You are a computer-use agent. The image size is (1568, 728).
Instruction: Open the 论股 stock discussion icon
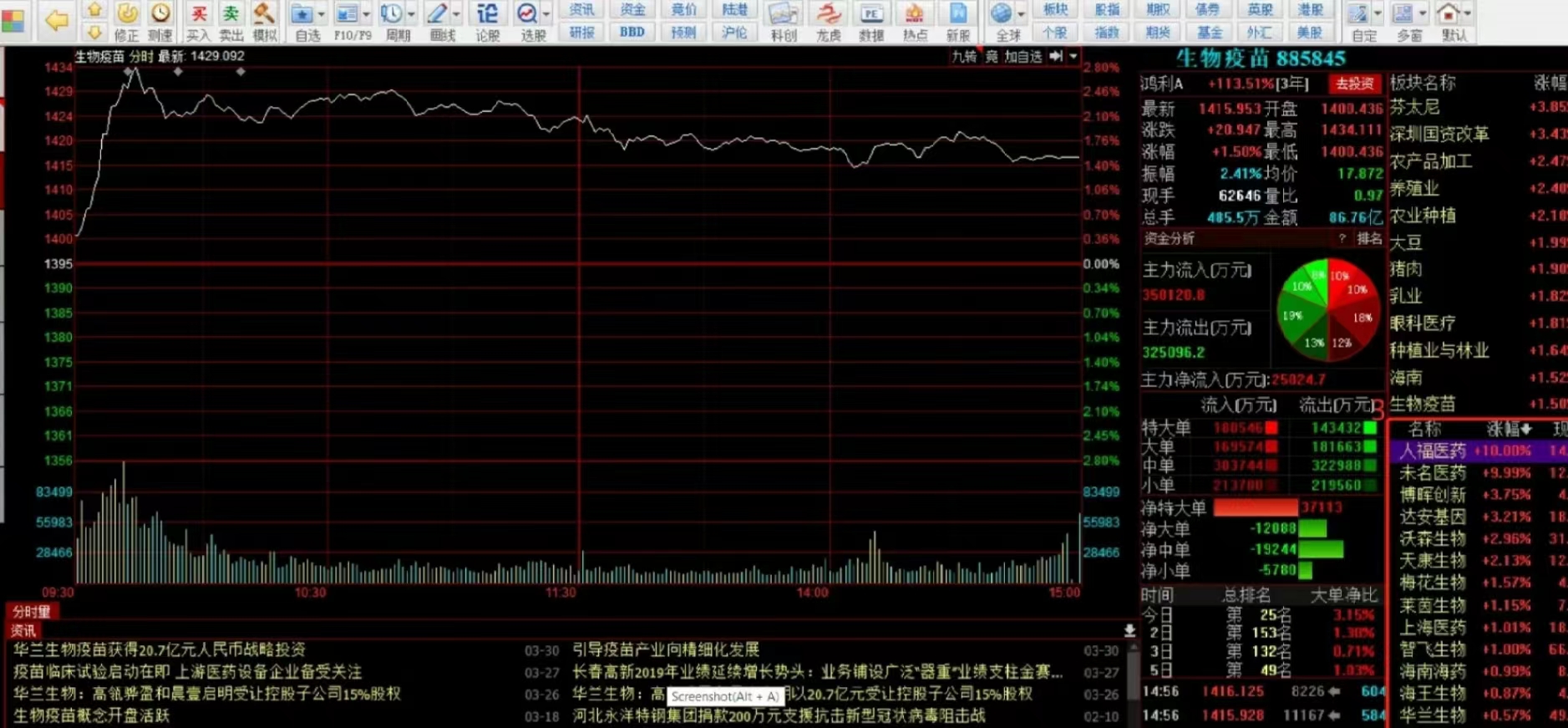[488, 21]
